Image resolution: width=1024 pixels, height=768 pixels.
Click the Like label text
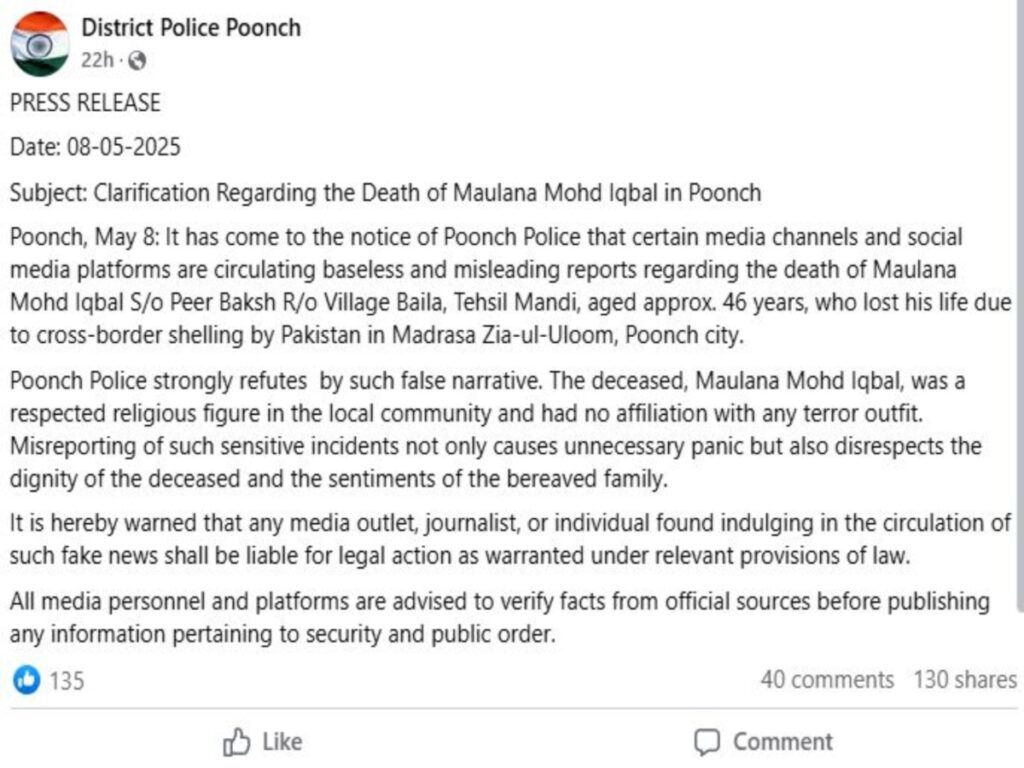282,742
